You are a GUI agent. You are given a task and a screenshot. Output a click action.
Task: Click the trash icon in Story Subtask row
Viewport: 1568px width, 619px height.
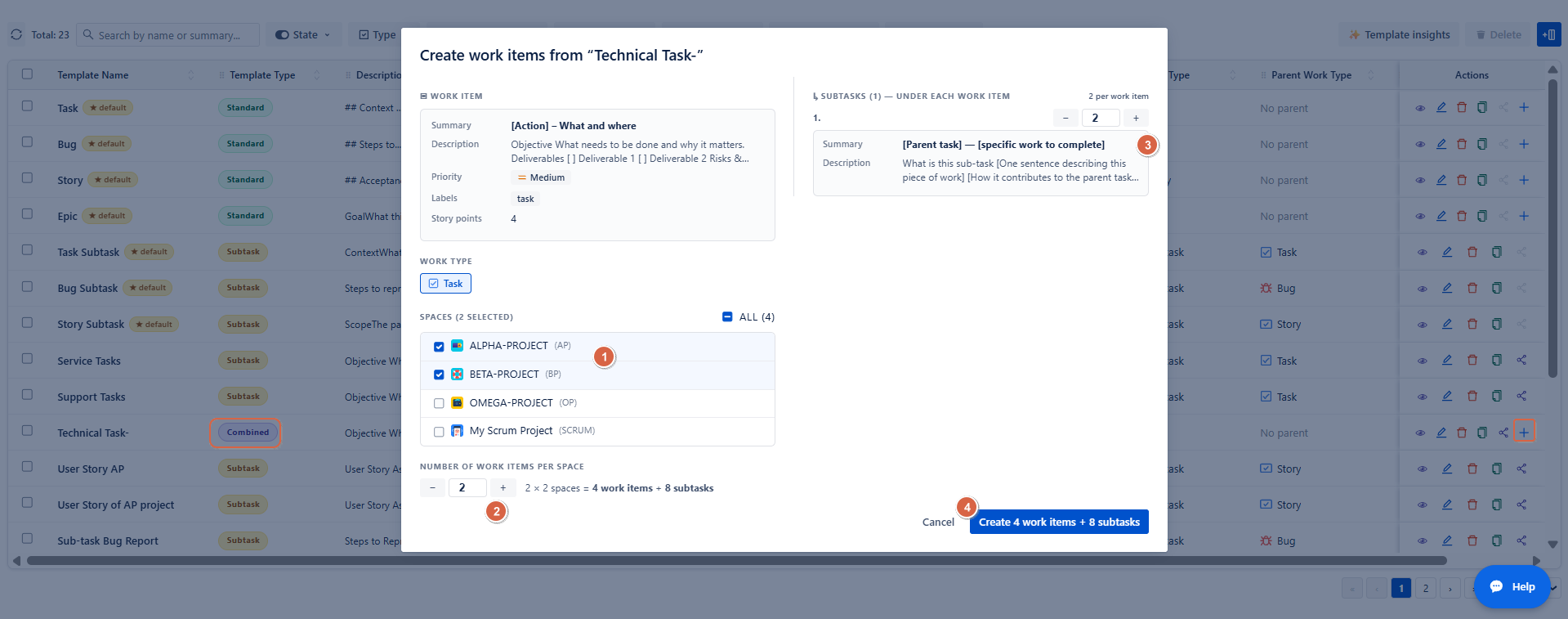(1472, 324)
